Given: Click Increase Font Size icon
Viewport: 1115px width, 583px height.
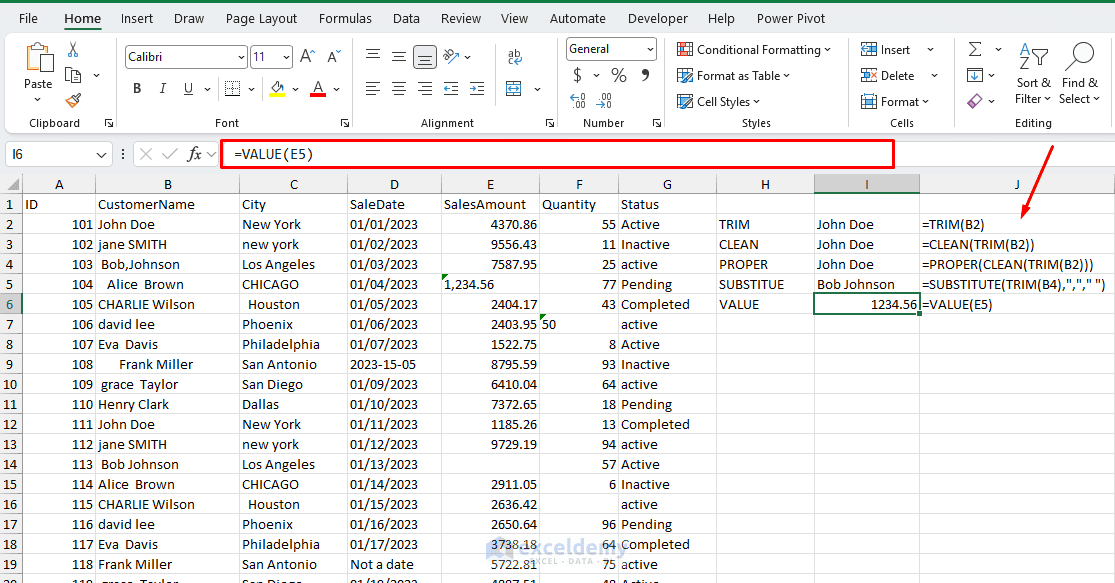Looking at the screenshot, I should 308,56.
